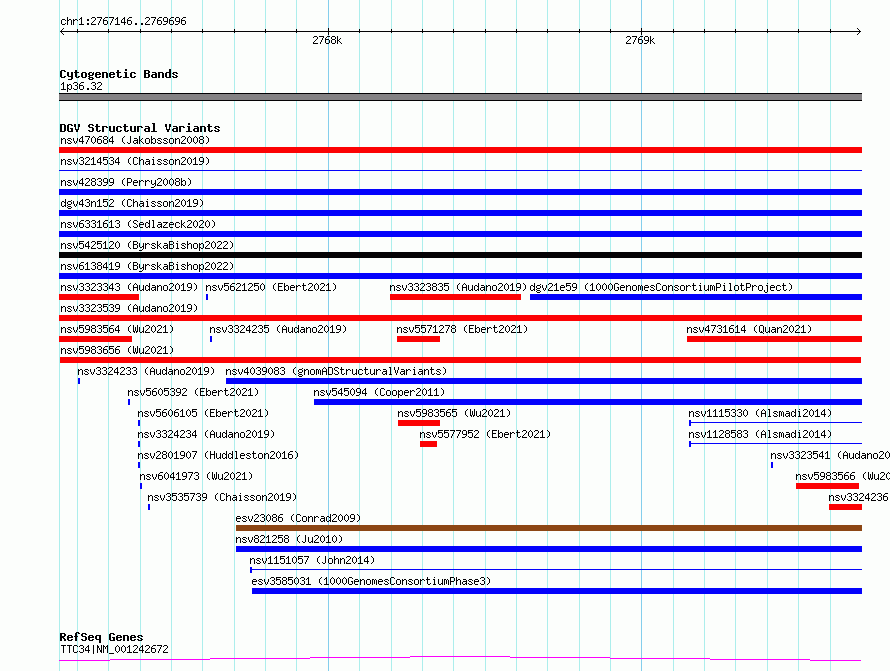Image resolution: width=890 pixels, height=671 pixels.
Task: Select the nsv3323541 variant label
Action: [830, 455]
